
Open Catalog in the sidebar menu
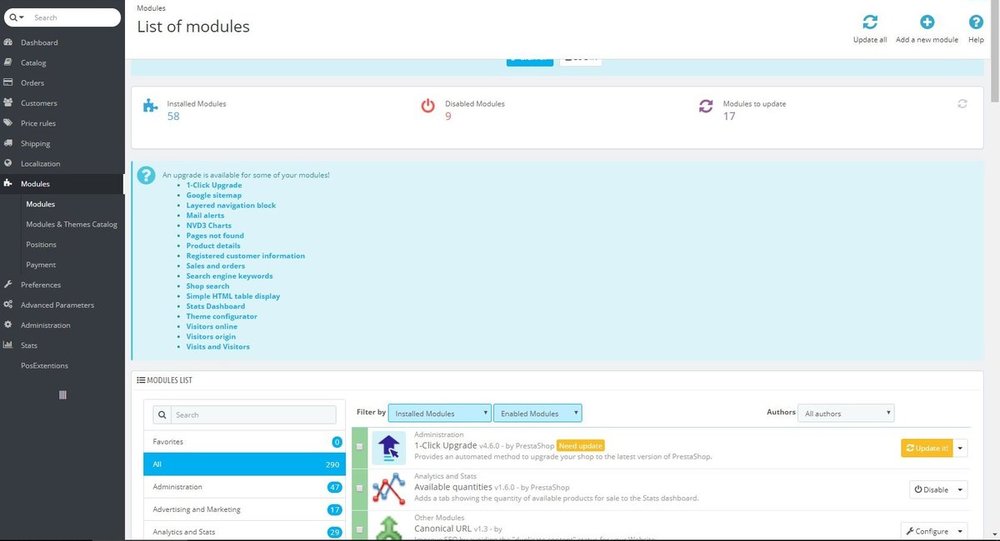point(34,63)
